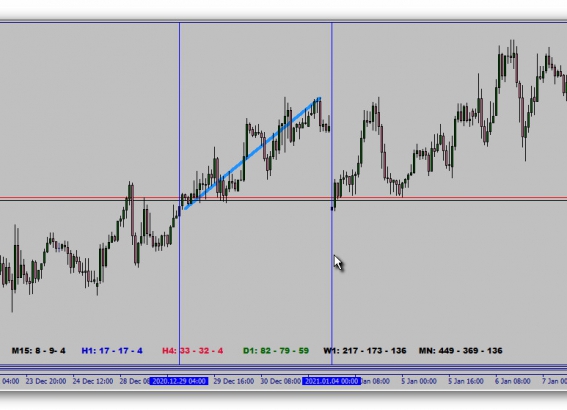Click the highlighted 2021.01.04 00:00 time label
The width and height of the screenshot is (567, 410).
(x=332, y=381)
